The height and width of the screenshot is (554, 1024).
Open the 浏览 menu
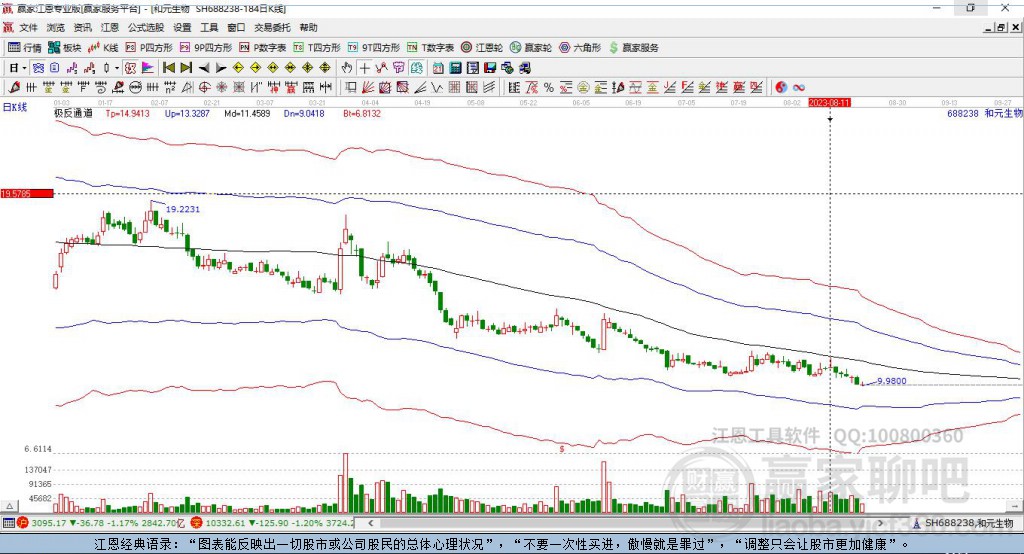click(56, 27)
